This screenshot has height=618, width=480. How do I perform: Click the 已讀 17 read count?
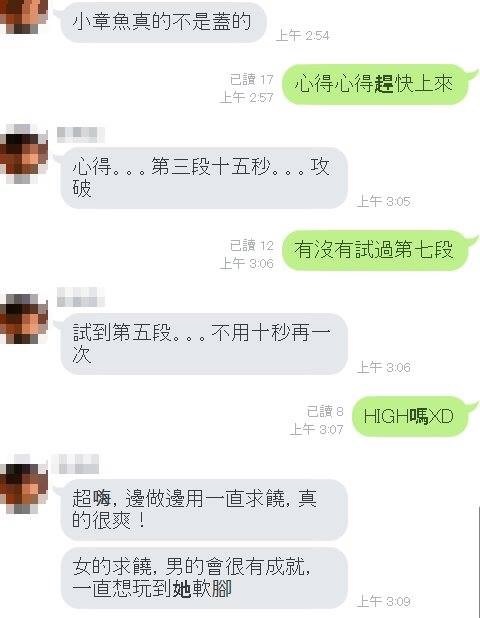[251, 80]
